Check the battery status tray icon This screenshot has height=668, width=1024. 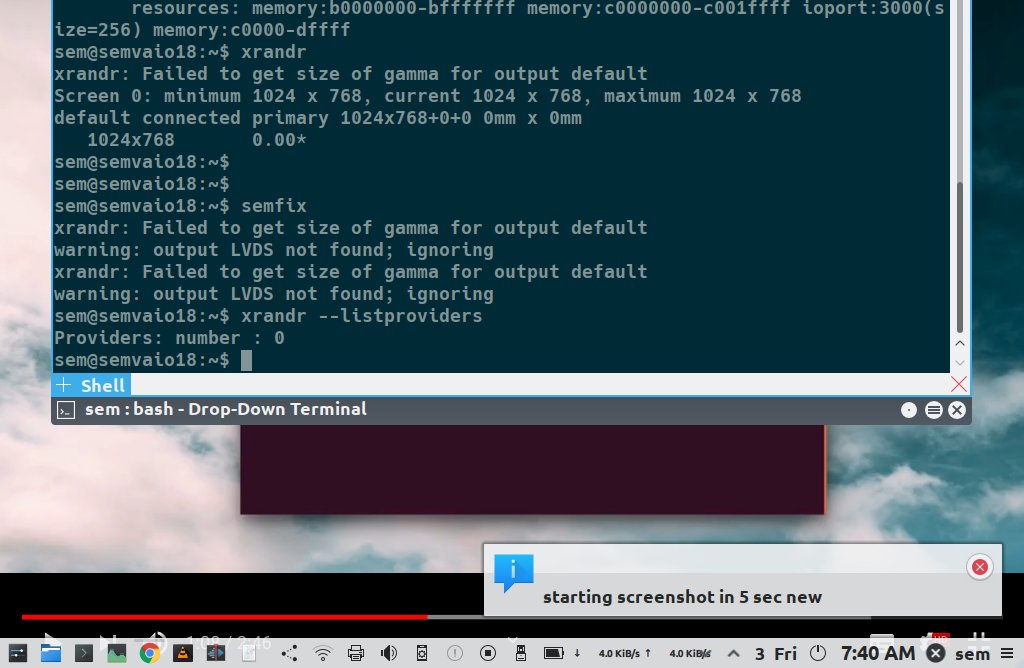tap(554, 653)
